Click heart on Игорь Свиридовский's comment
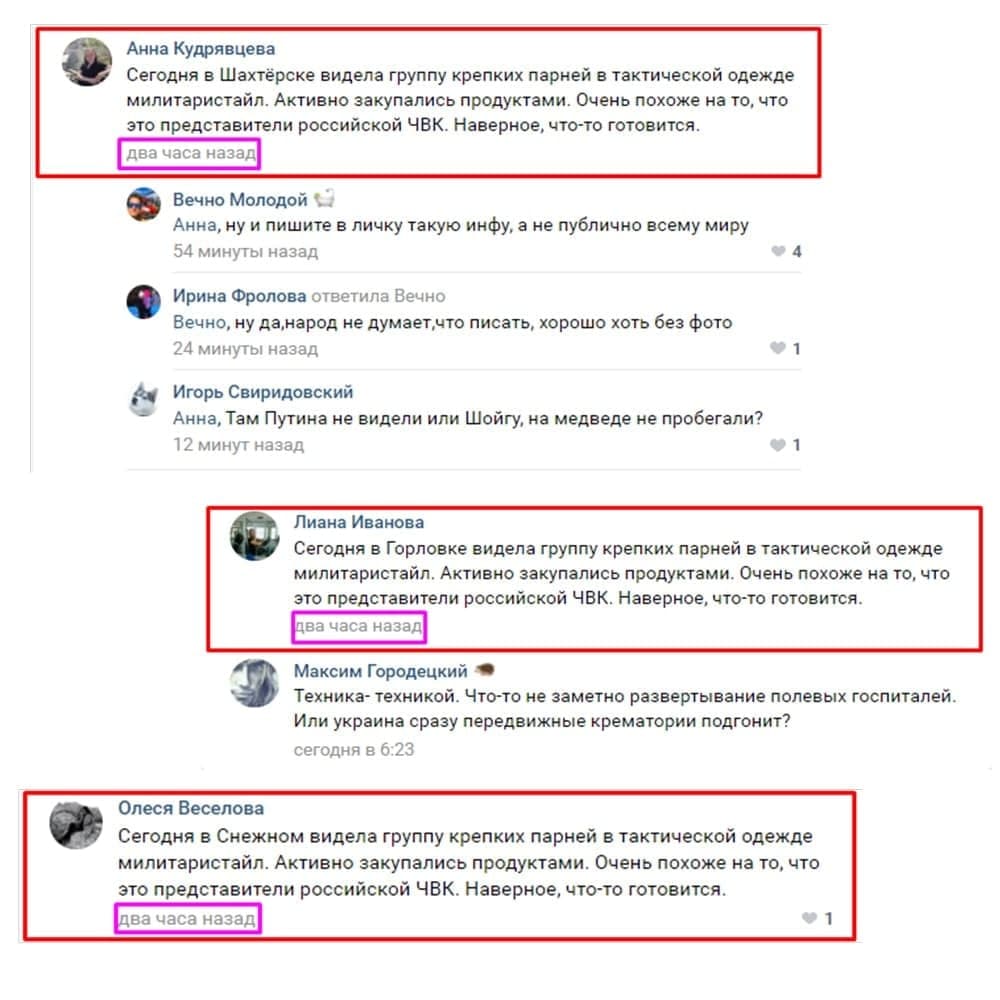Screen dimensions: 1000x1000 point(778,445)
